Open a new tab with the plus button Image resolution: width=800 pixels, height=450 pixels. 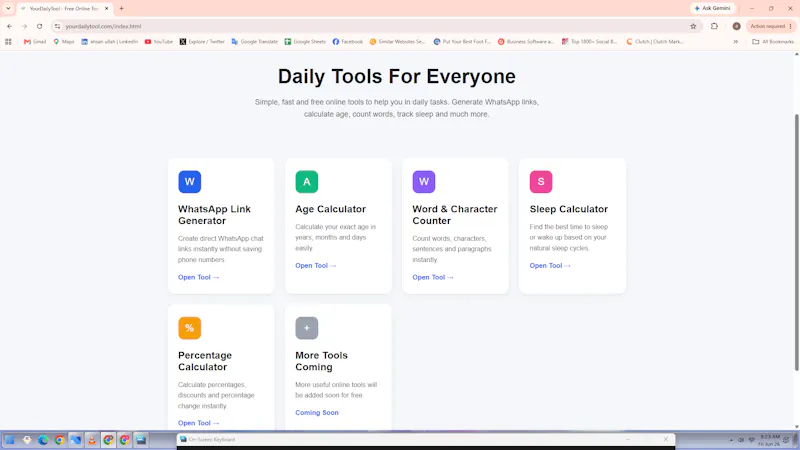point(121,8)
